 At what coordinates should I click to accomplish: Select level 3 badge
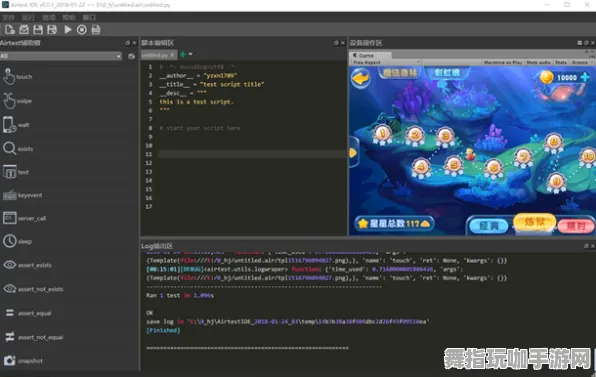445,137
